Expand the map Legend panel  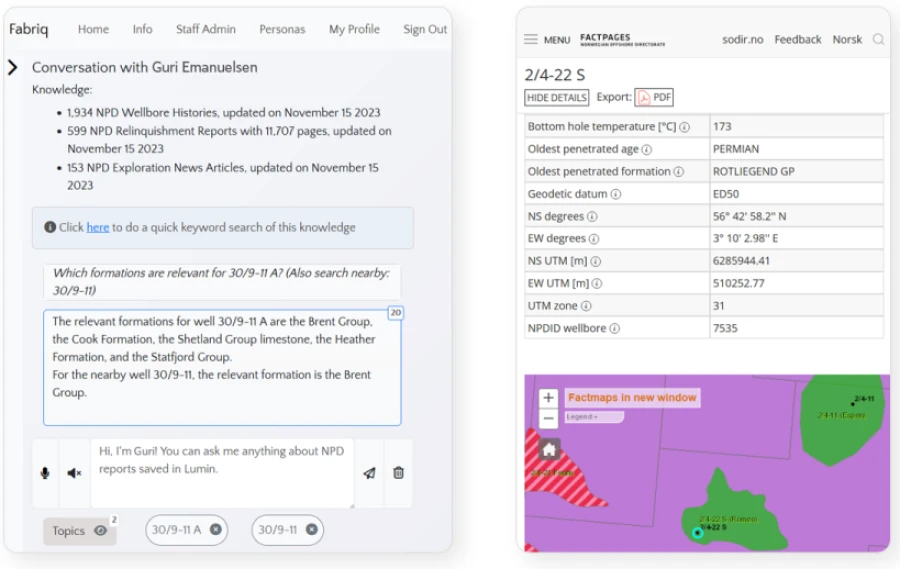click(593, 417)
